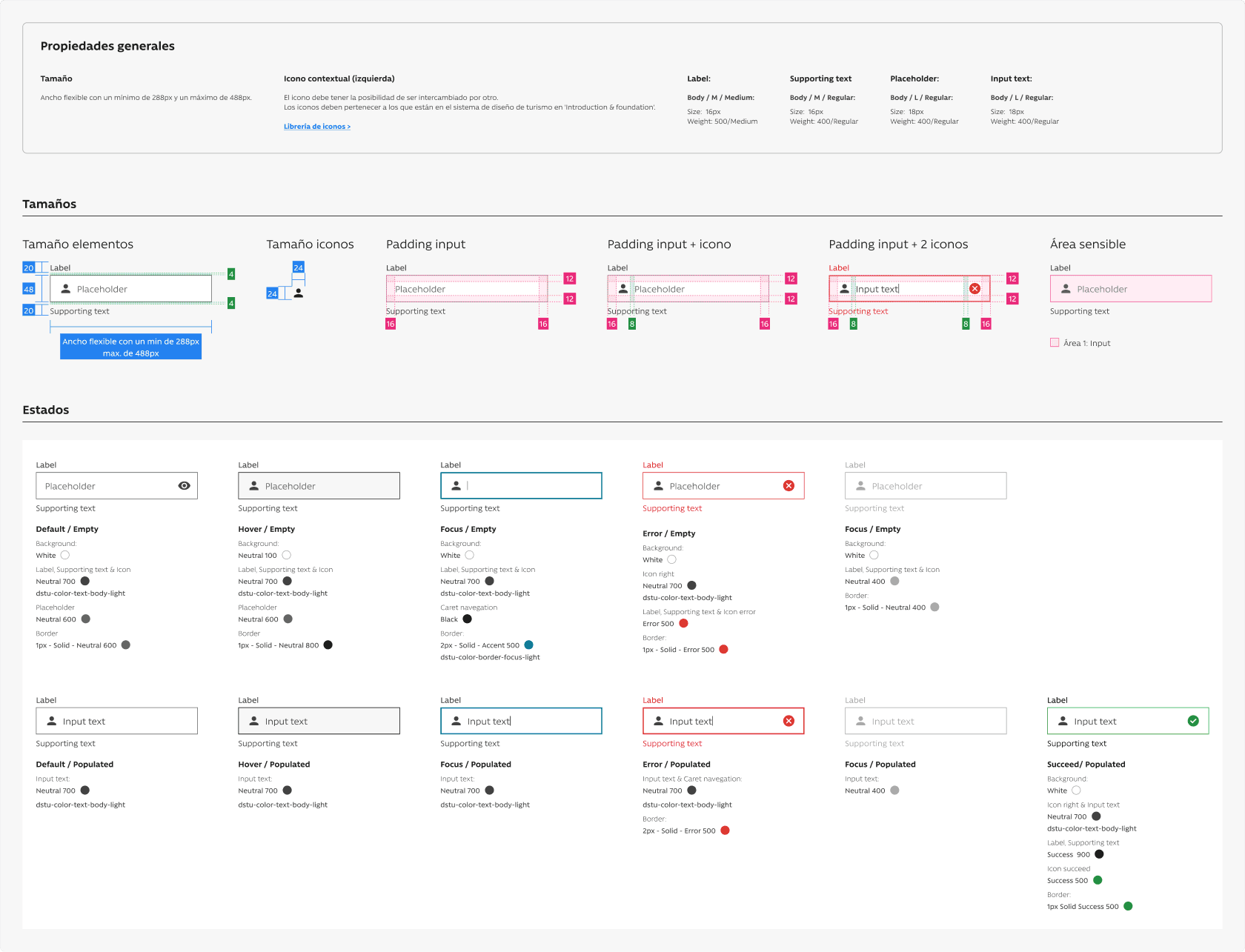Click the Neutral 800 border swatch under Hover / Empty
Viewport: 1245px width, 952px height.
328,645
